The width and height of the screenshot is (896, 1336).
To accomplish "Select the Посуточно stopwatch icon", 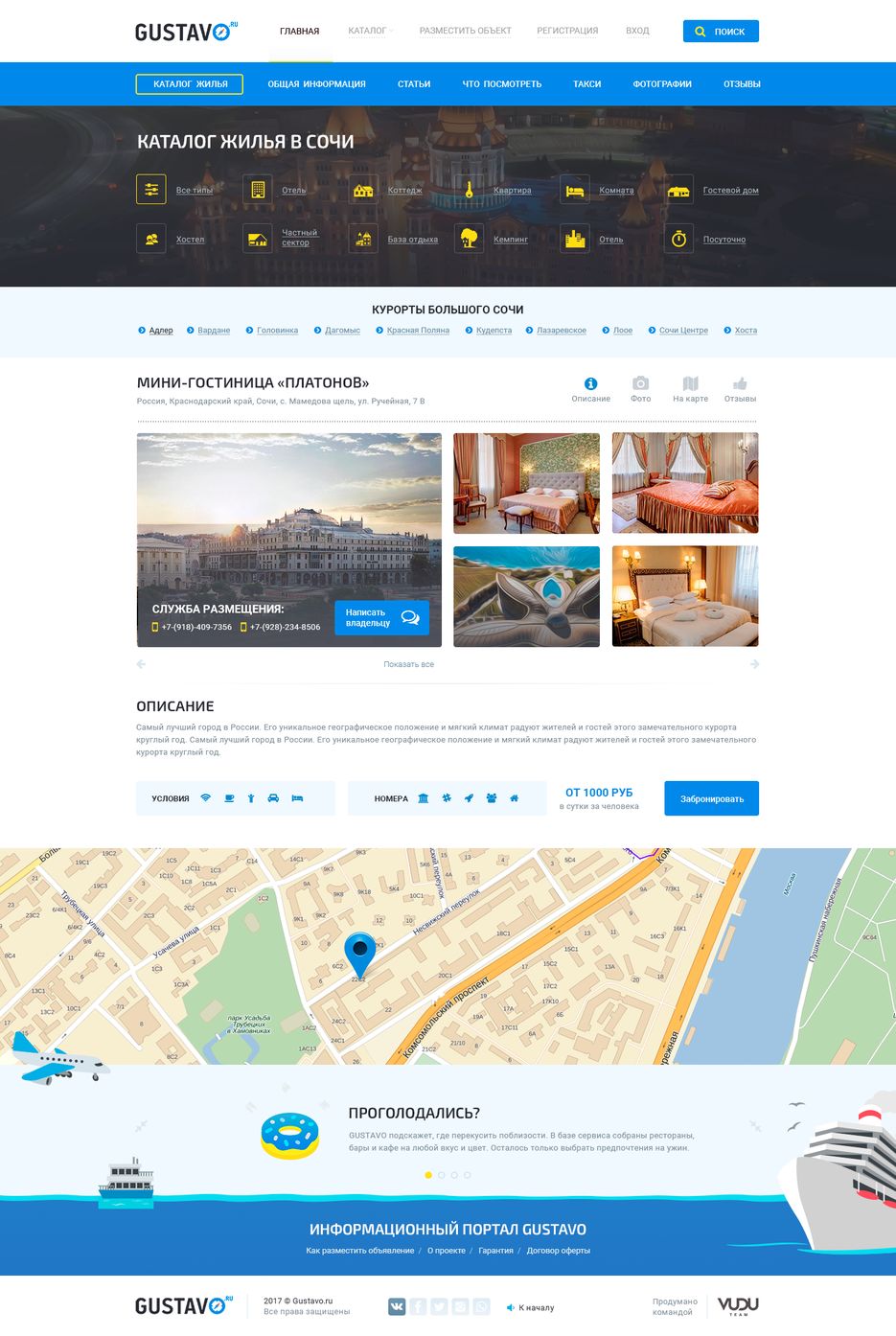I will point(678,239).
